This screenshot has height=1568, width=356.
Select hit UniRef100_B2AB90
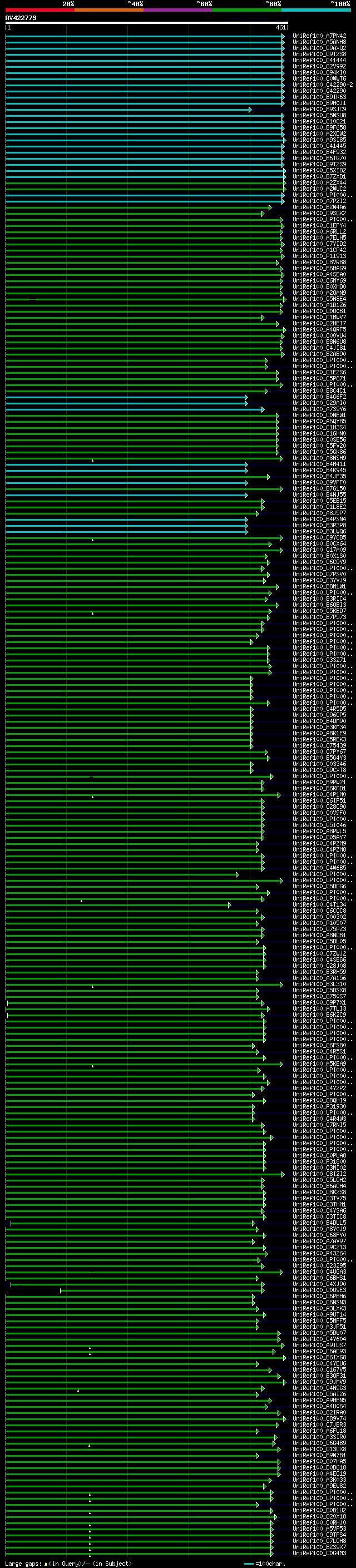click(319, 354)
